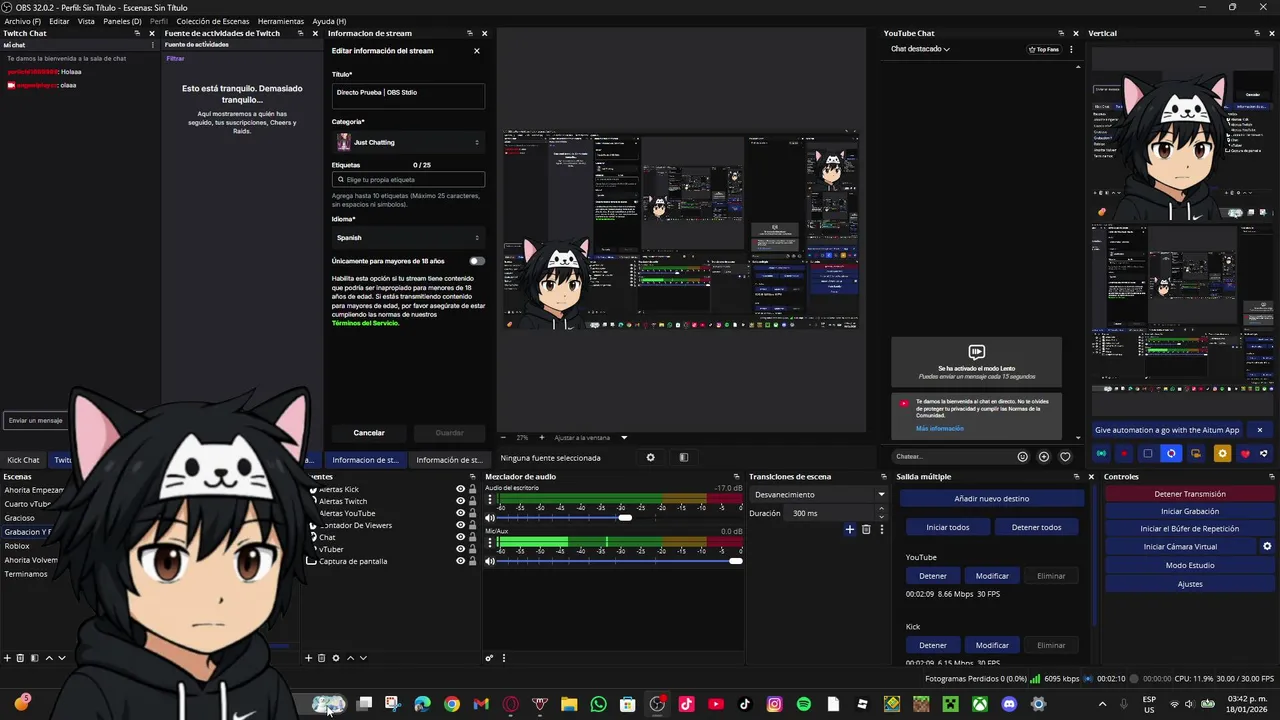Click the Aitum red heart icon
This screenshot has width=1280, height=720.
(x=1245, y=454)
